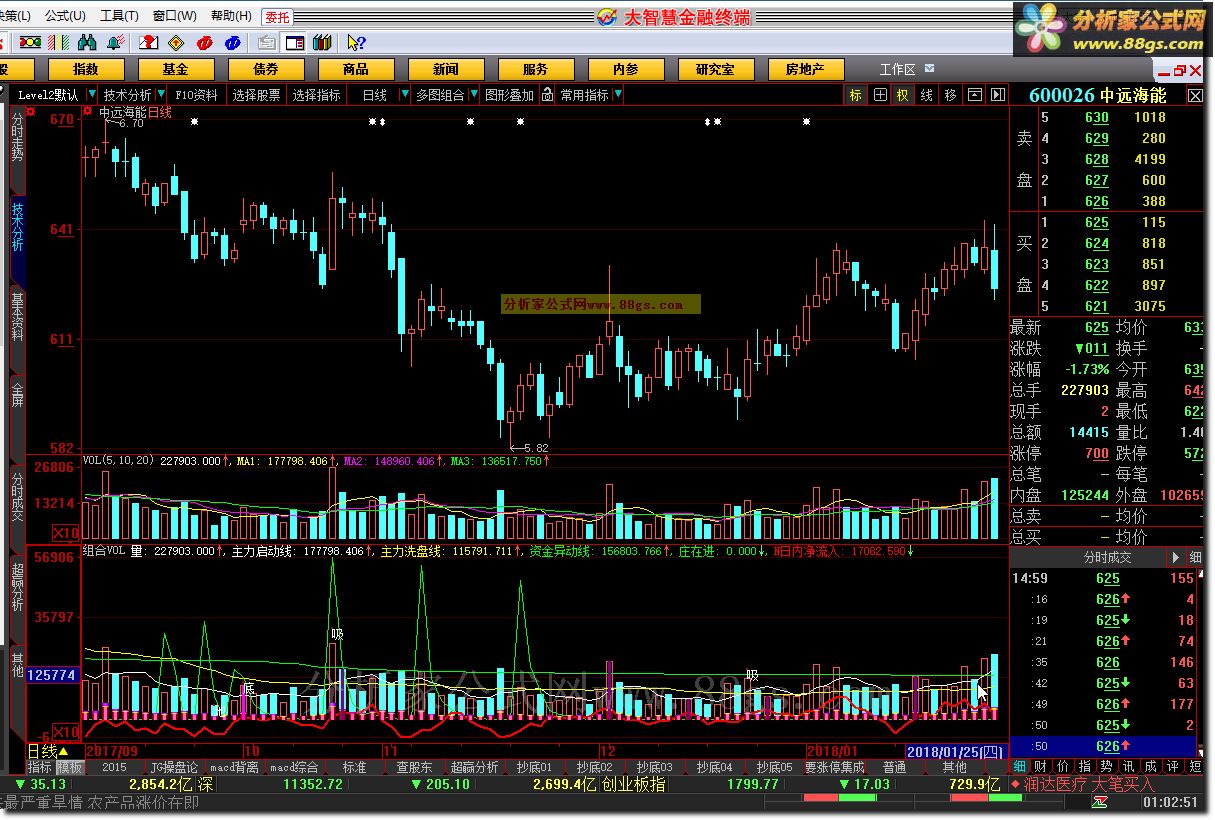The image size is (1215, 820).
Task: Select the JG操盘论 indicator tab
Action: click(x=175, y=767)
